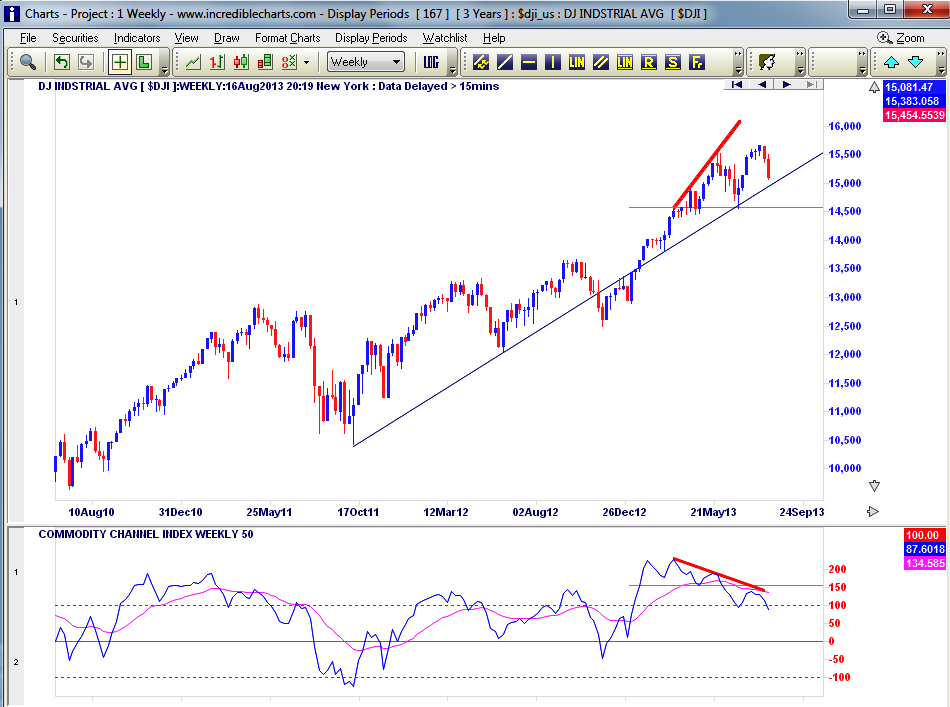The image size is (950, 707).
Task: Jump to last chart period button
Action: click(811, 84)
